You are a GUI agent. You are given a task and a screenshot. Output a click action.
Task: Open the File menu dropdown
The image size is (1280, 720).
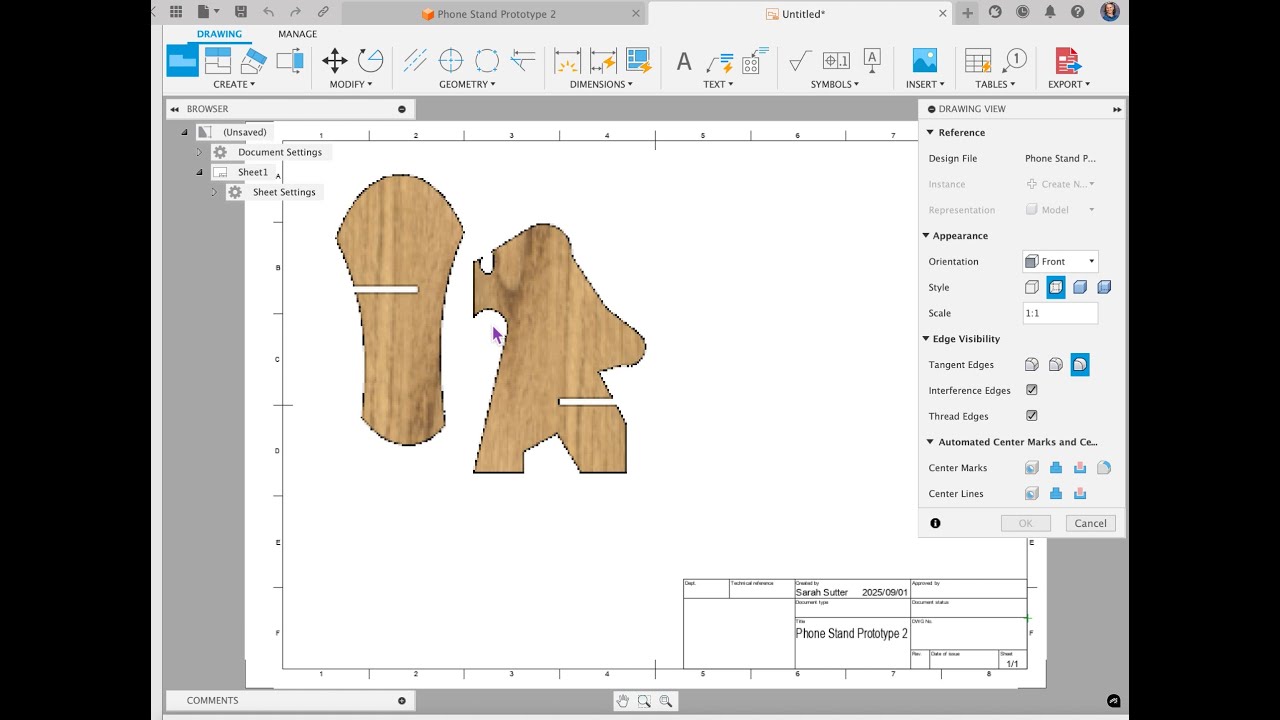tap(208, 12)
